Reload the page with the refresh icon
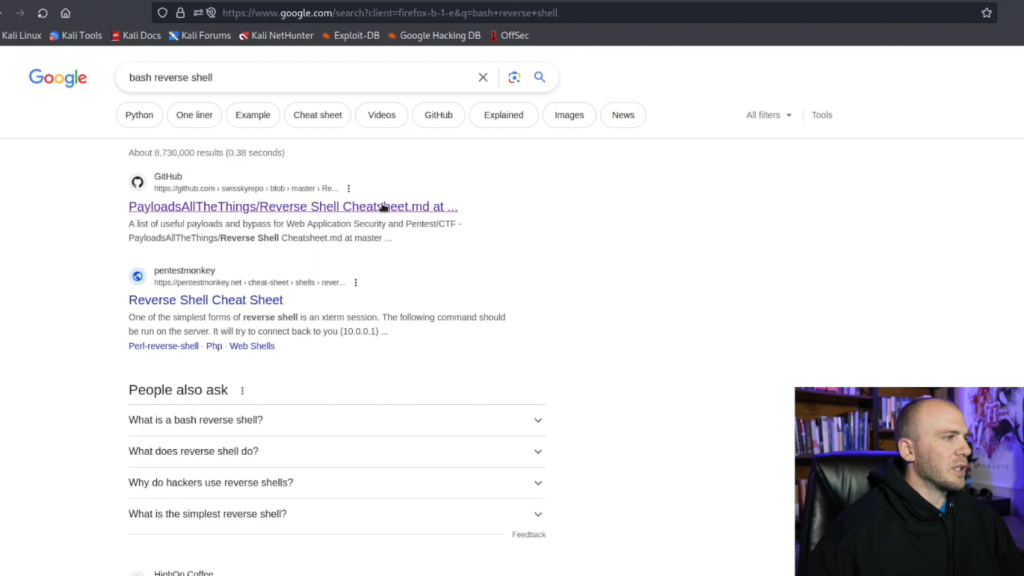1024x576 pixels. point(42,12)
